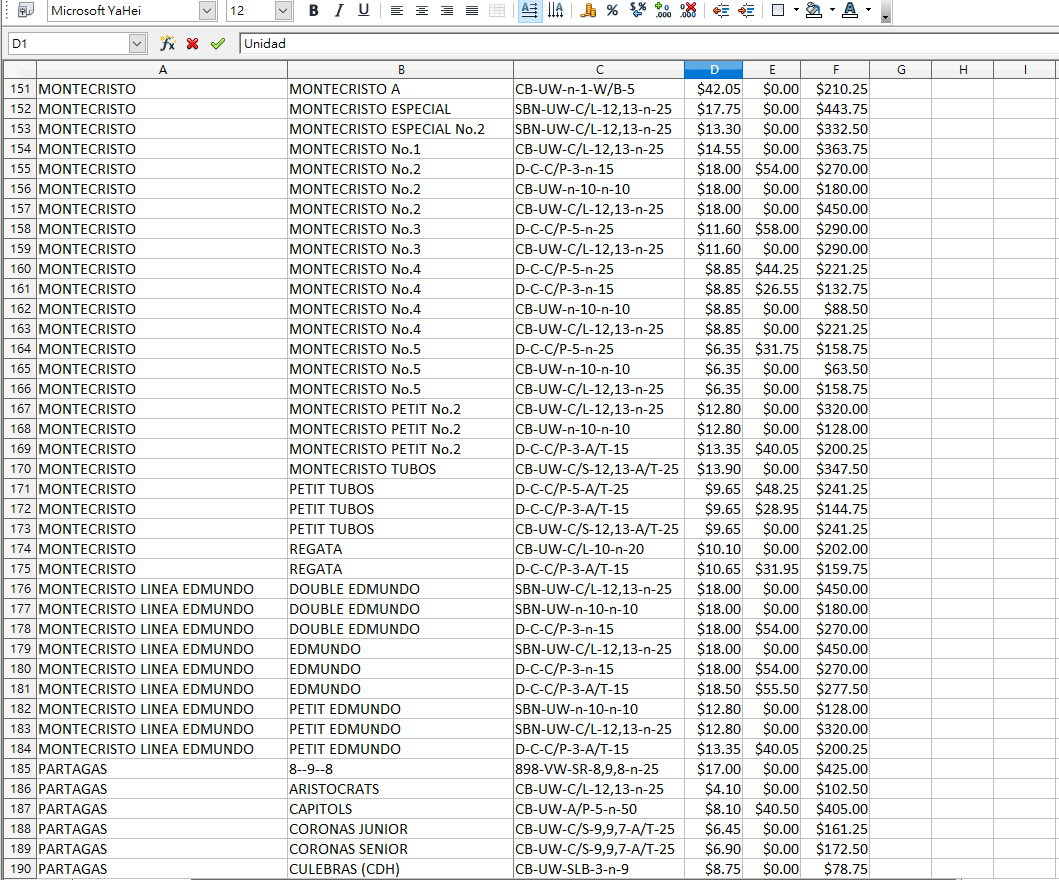Select column D header

point(714,70)
